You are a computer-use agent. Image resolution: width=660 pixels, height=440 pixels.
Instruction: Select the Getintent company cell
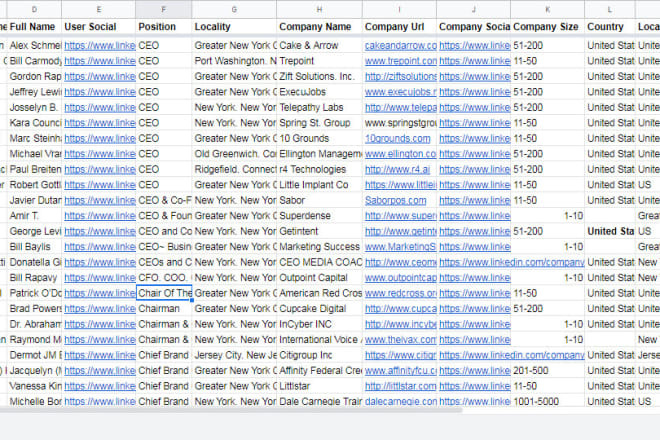[319, 232]
